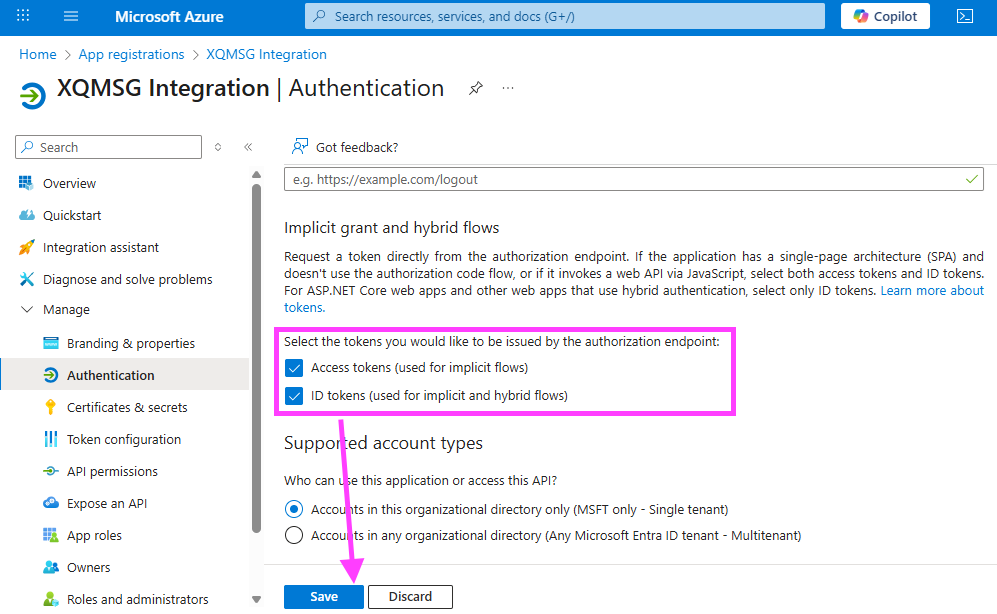Collapse the Manage section in sidebar
Viewport: 997px width, 614px height.
pyautogui.click(x=27, y=310)
